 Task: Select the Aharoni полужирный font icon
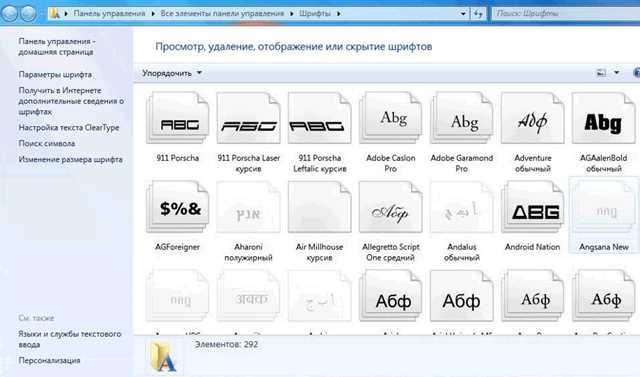point(249,208)
